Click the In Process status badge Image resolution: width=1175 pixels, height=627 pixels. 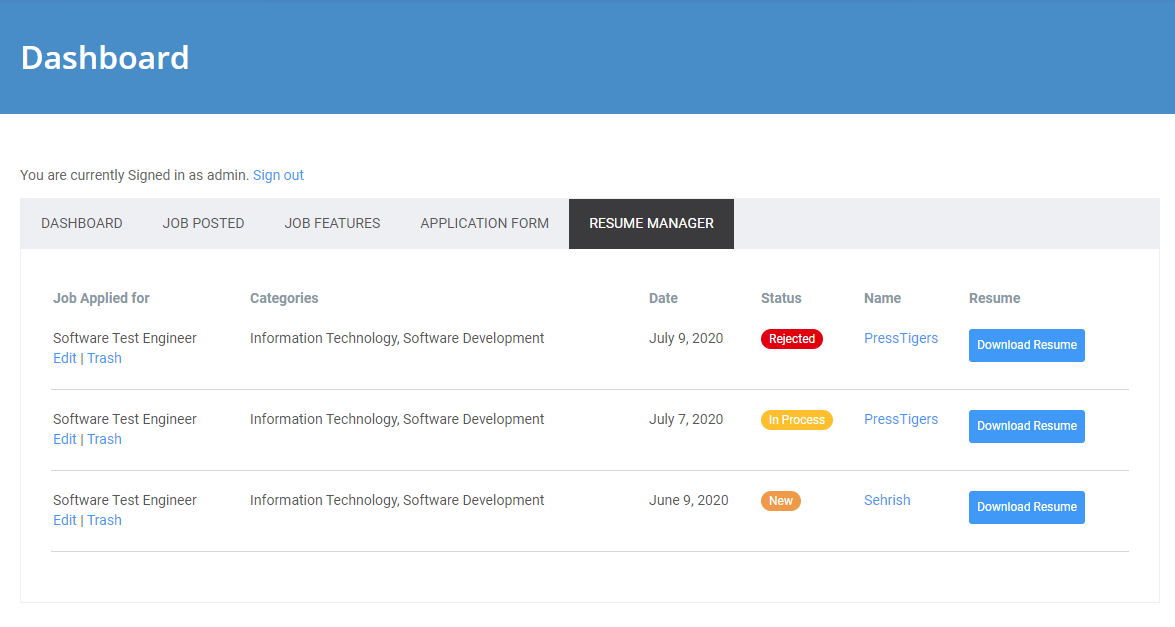coord(796,419)
